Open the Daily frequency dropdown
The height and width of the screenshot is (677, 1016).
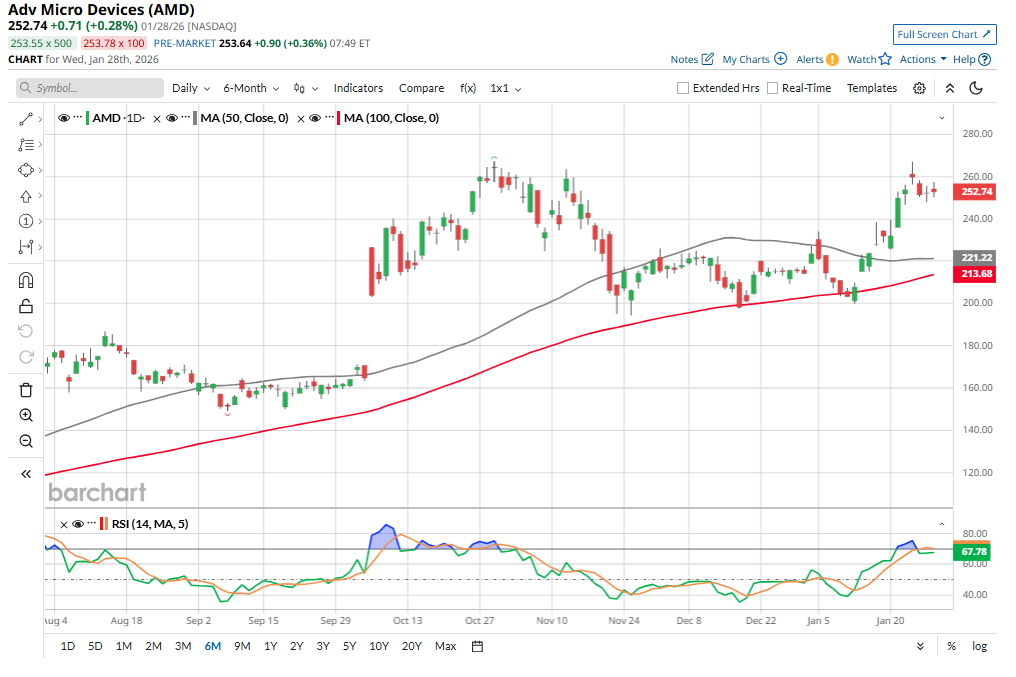190,88
